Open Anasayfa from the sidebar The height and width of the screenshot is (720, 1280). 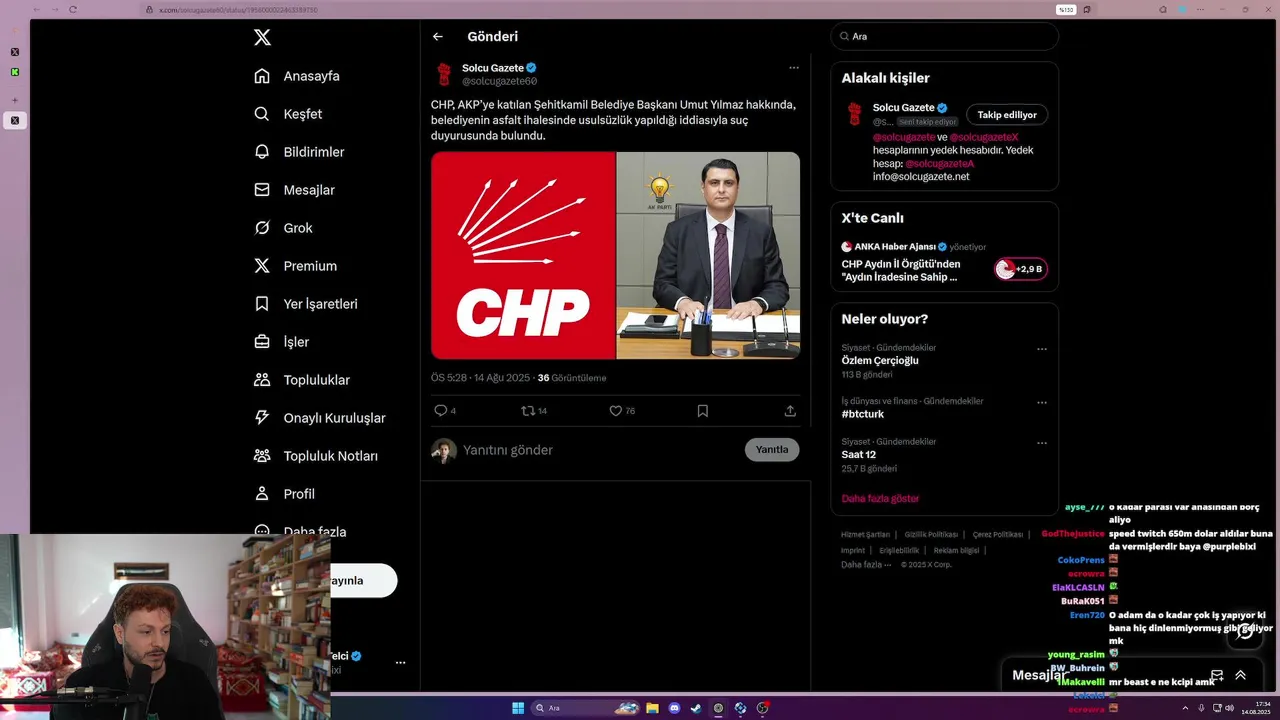click(x=297, y=76)
